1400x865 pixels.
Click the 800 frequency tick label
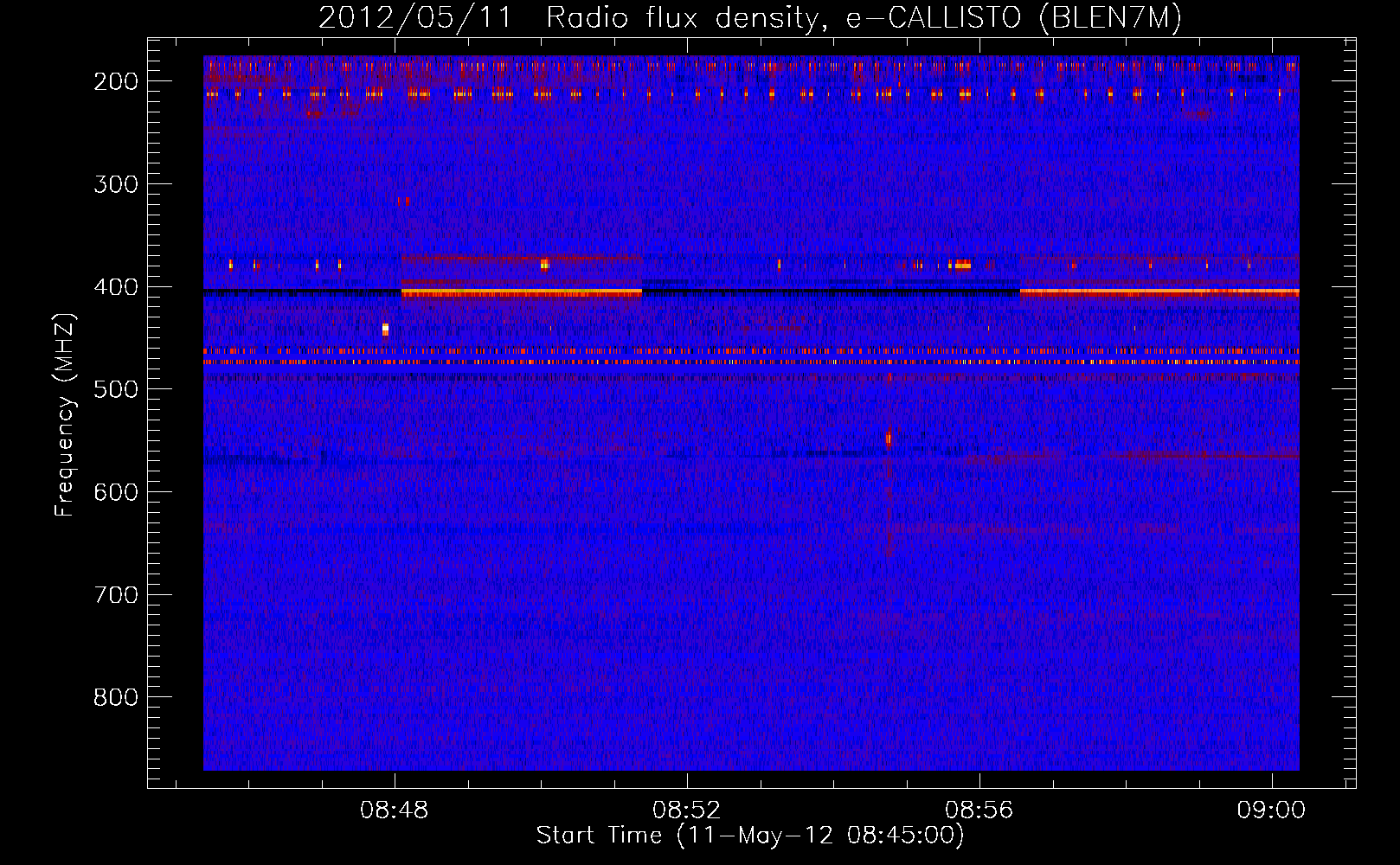[116, 697]
